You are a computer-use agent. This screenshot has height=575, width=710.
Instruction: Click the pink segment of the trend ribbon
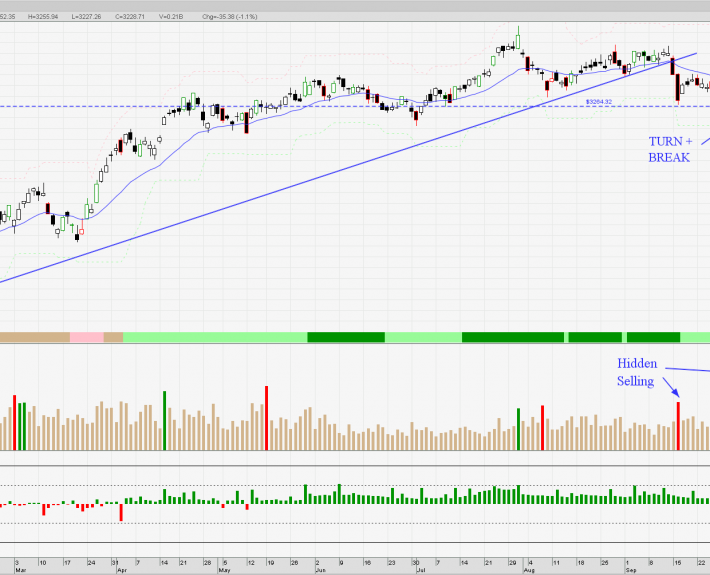[87, 337]
